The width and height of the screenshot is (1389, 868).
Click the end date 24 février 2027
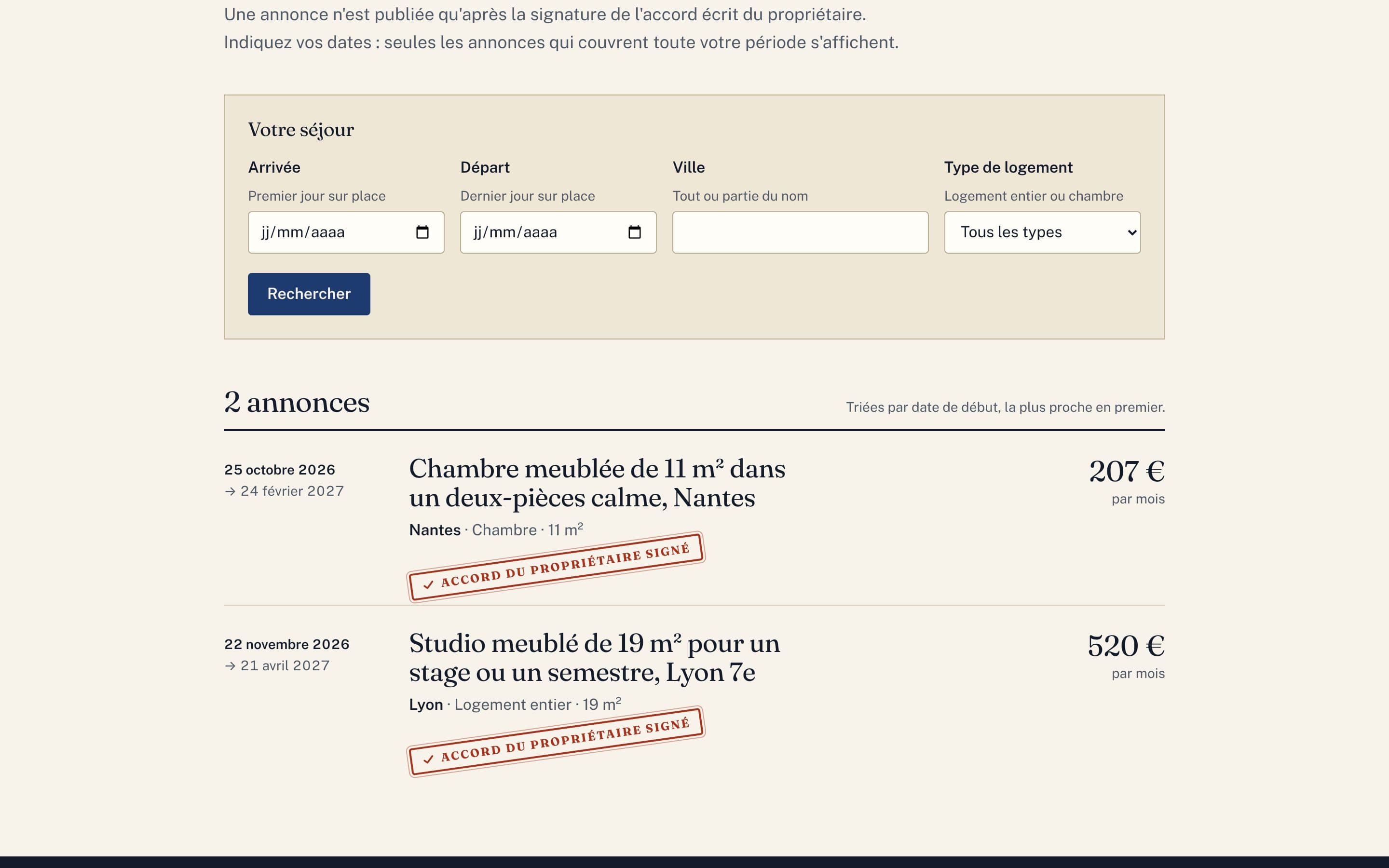point(292,491)
